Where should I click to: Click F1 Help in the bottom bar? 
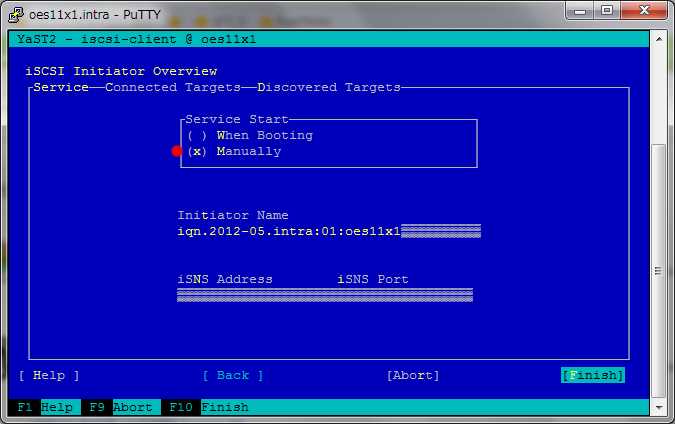point(45,407)
